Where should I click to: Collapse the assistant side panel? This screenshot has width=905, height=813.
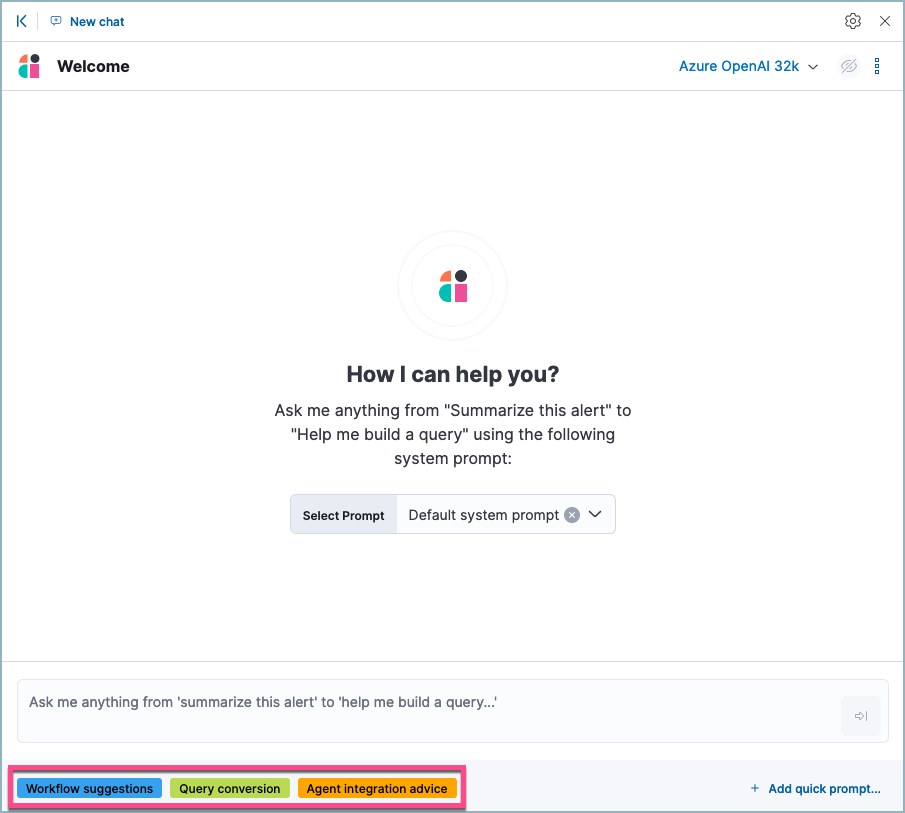(21, 21)
